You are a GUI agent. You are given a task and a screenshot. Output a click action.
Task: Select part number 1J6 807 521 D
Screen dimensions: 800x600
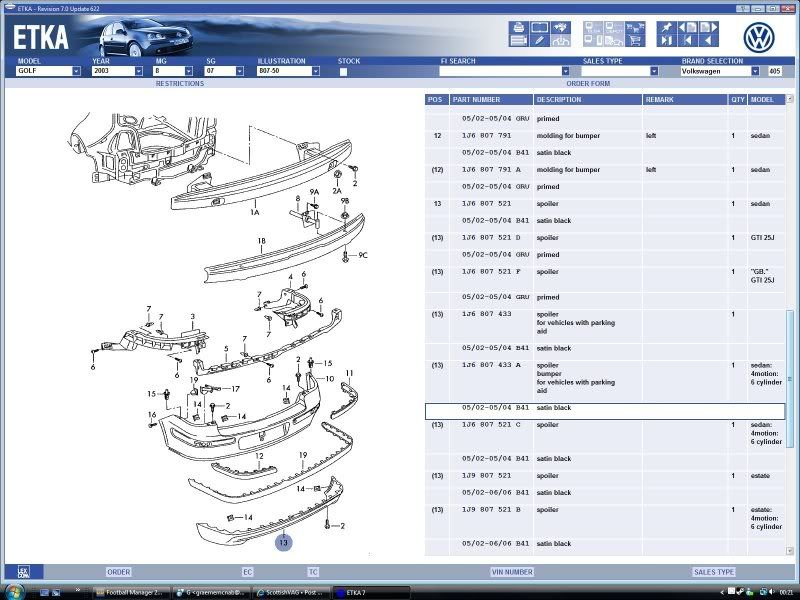point(491,237)
